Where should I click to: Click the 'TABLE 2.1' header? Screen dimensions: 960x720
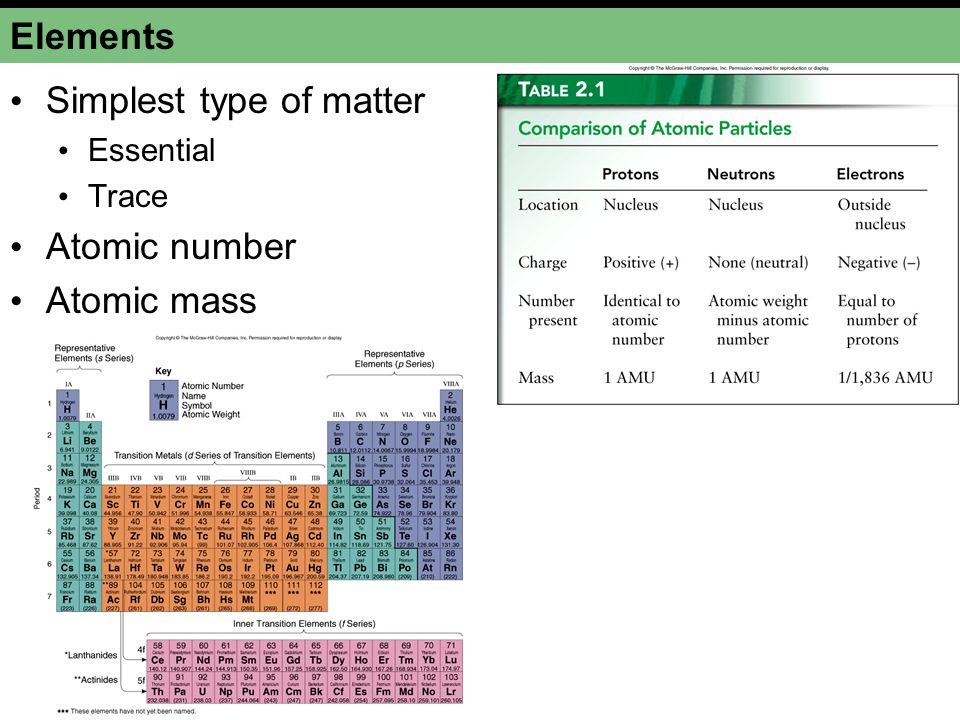(561, 90)
